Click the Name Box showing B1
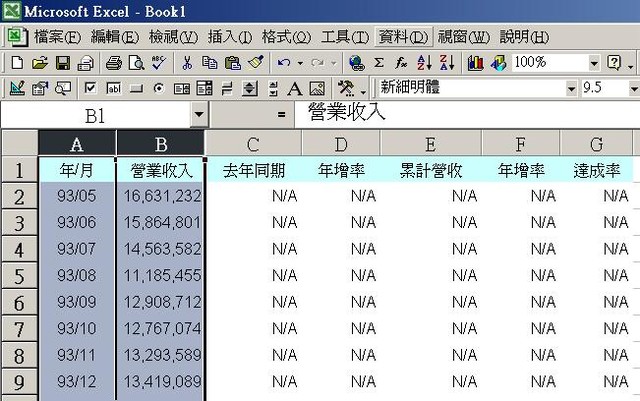Image resolution: width=640 pixels, height=401 pixels. (96, 115)
